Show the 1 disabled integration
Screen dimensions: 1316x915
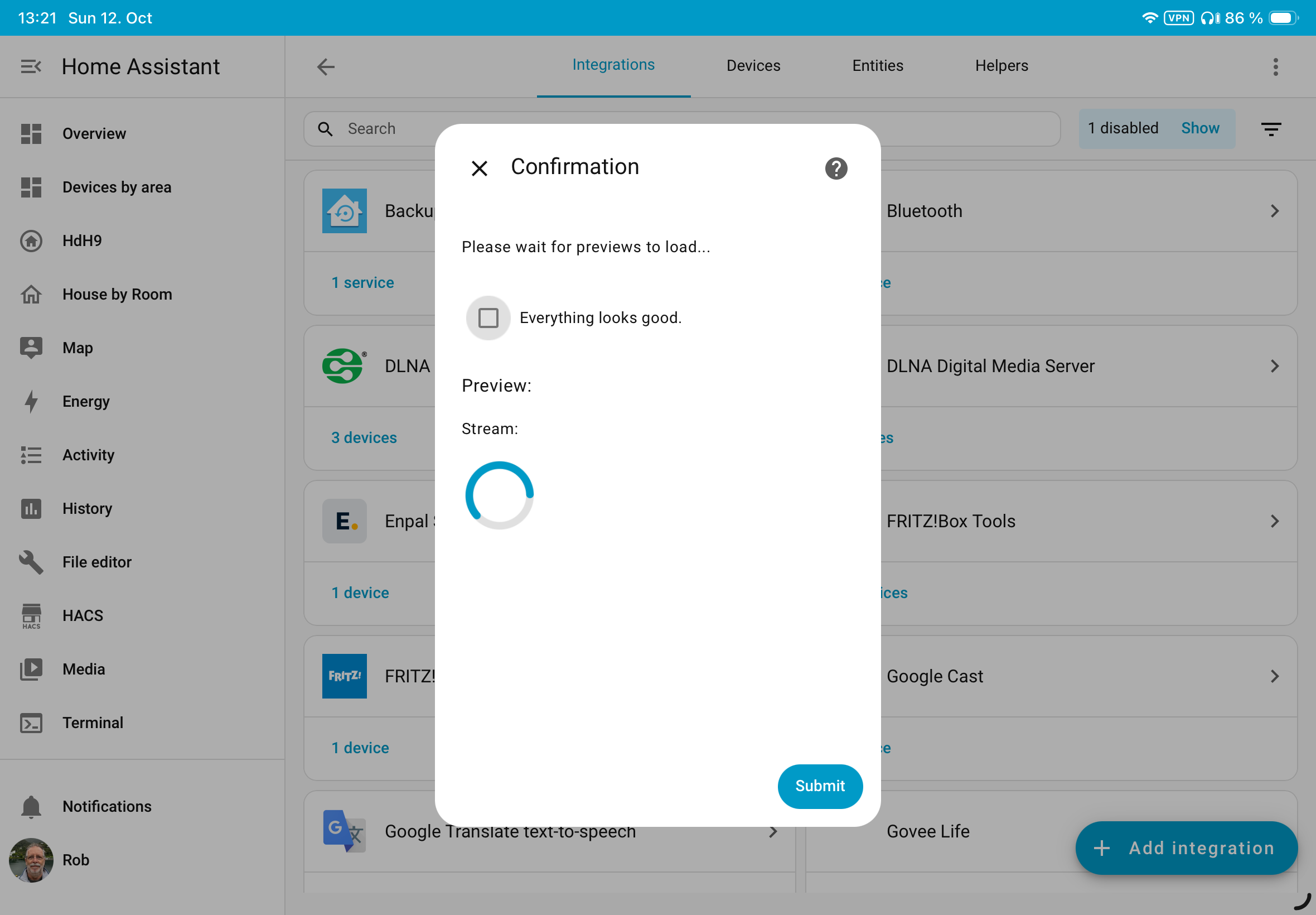pyautogui.click(x=1199, y=128)
